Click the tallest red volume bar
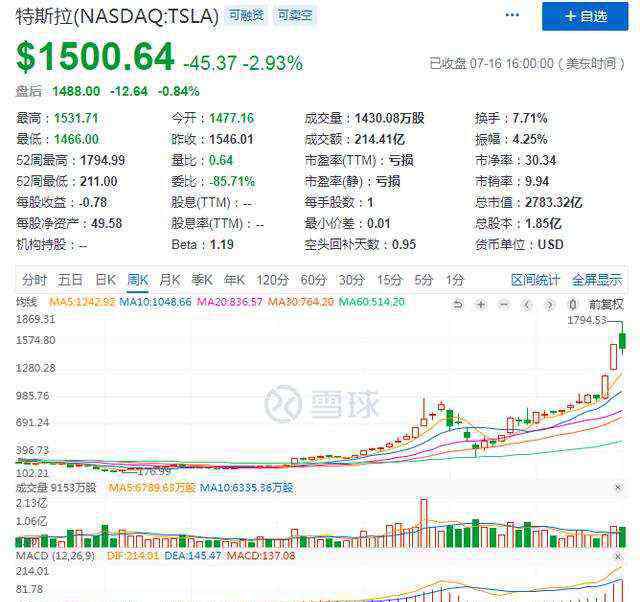 424,522
